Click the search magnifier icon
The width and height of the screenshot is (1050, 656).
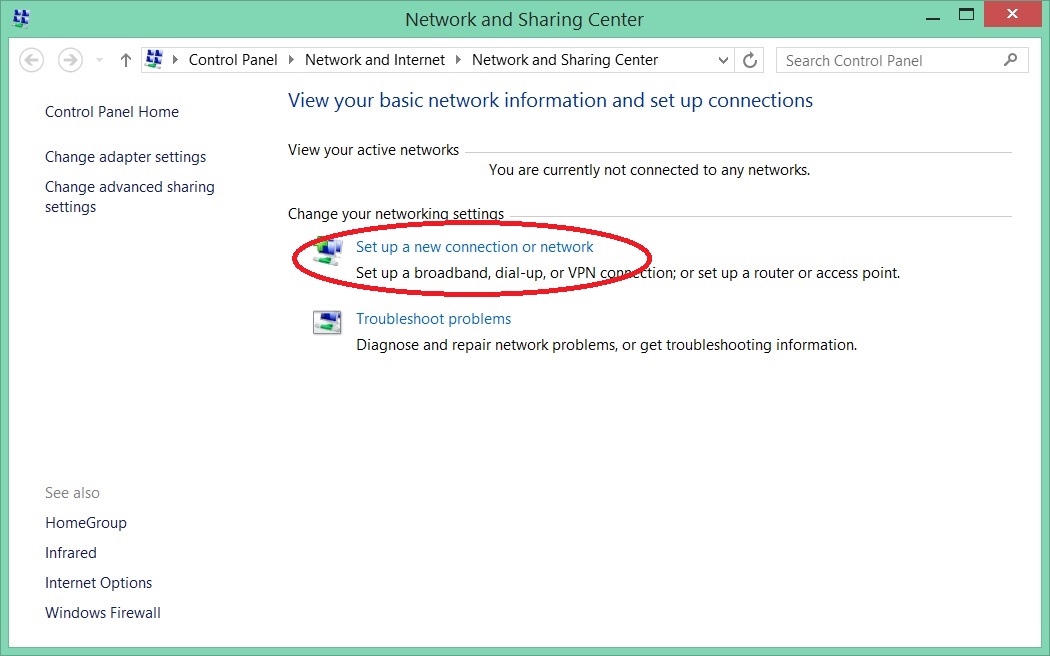pyautogui.click(x=1010, y=60)
